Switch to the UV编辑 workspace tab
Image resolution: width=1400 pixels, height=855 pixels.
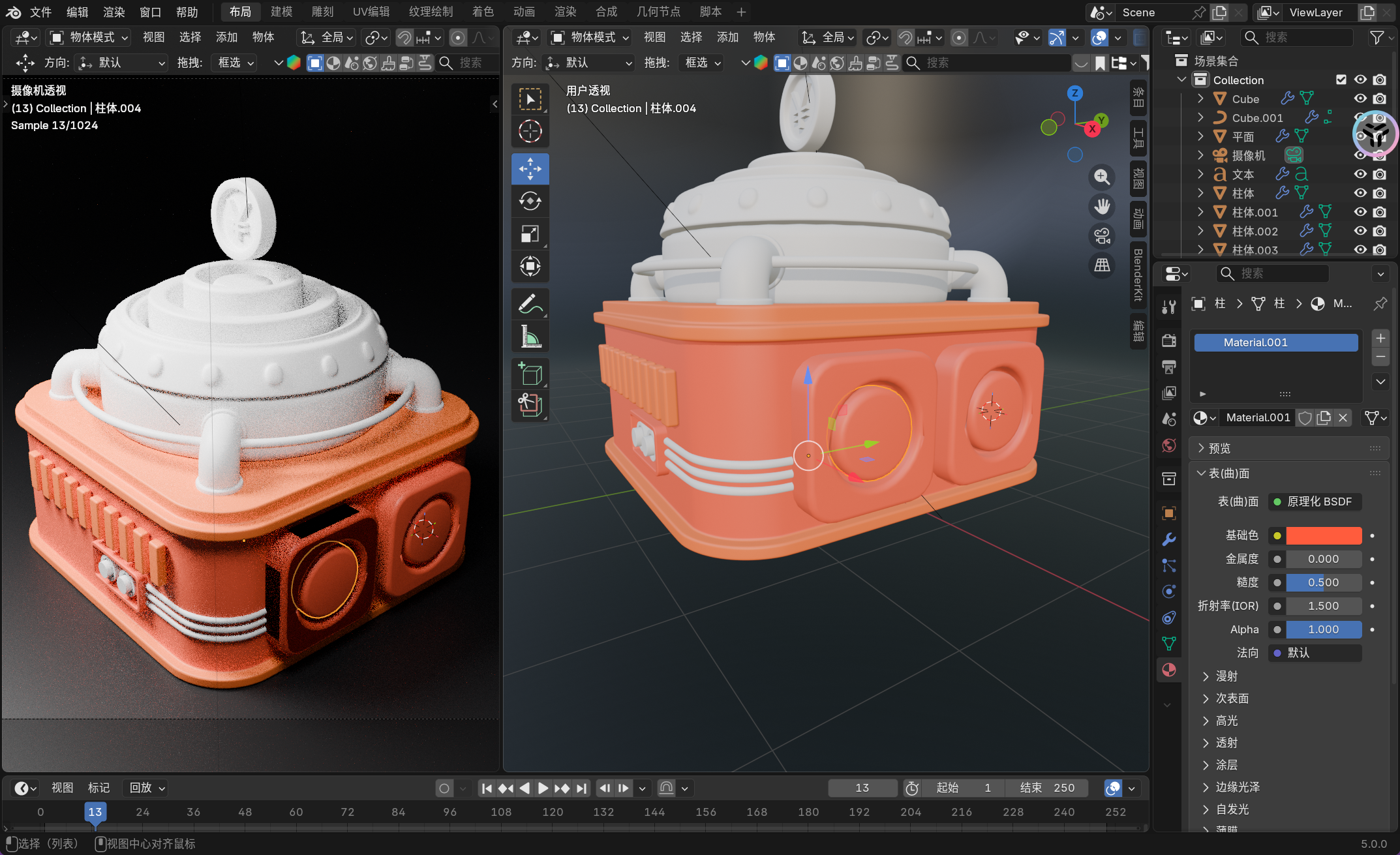[x=371, y=12]
